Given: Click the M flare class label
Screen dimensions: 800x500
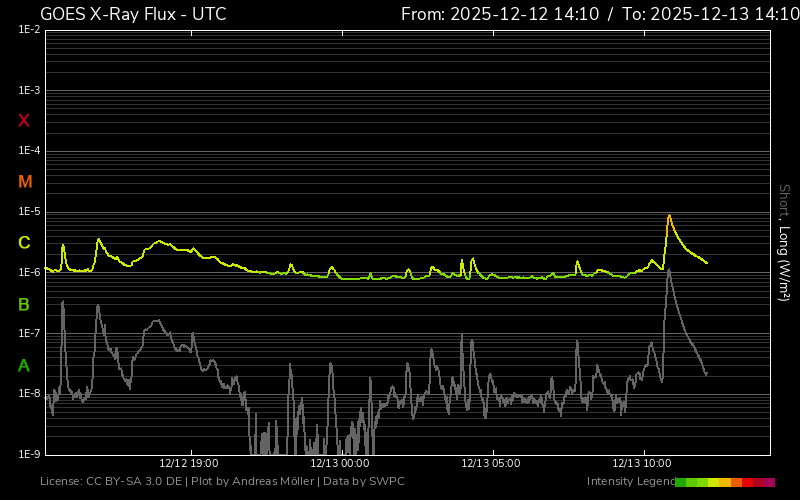Looking at the screenshot, I should tap(25, 182).
